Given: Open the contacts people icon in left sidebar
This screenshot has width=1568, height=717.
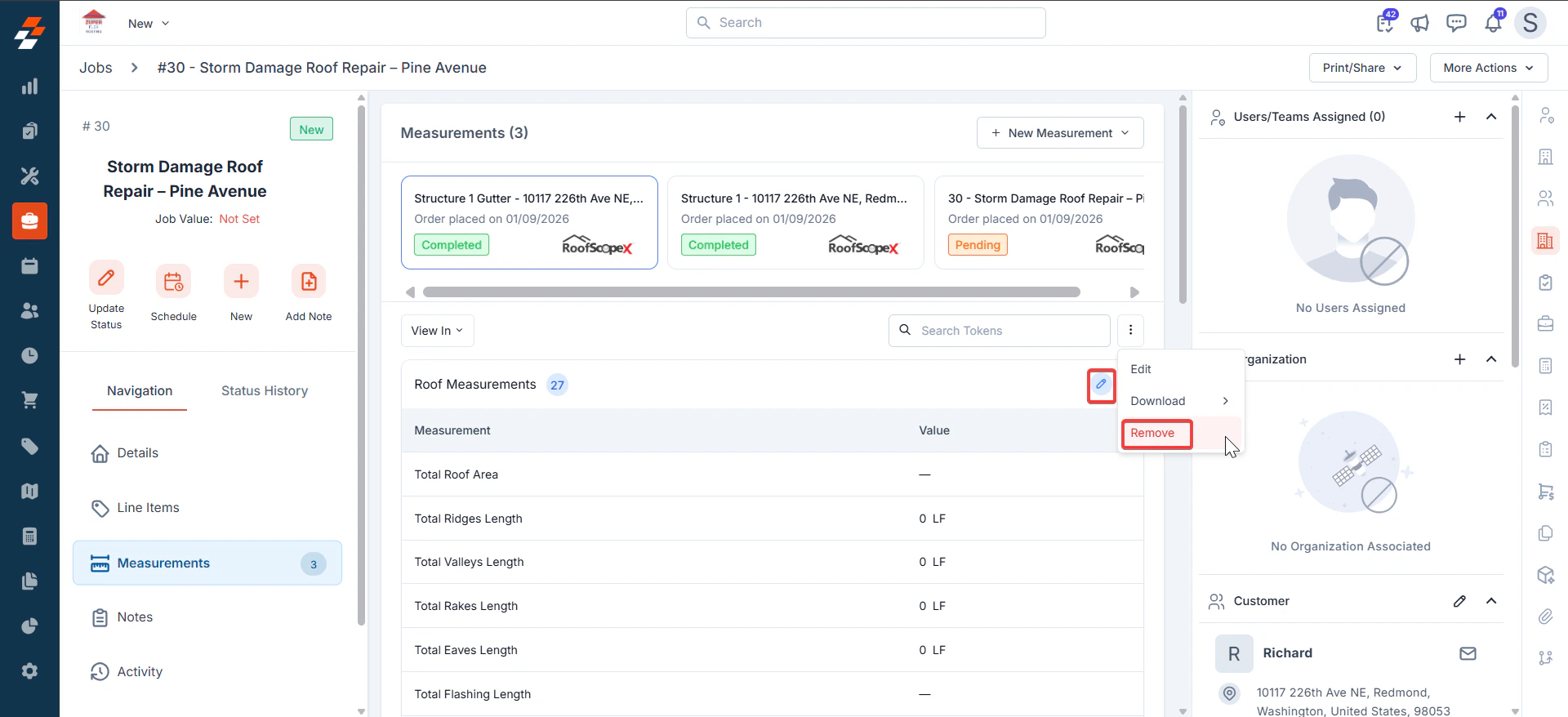Looking at the screenshot, I should [29, 310].
